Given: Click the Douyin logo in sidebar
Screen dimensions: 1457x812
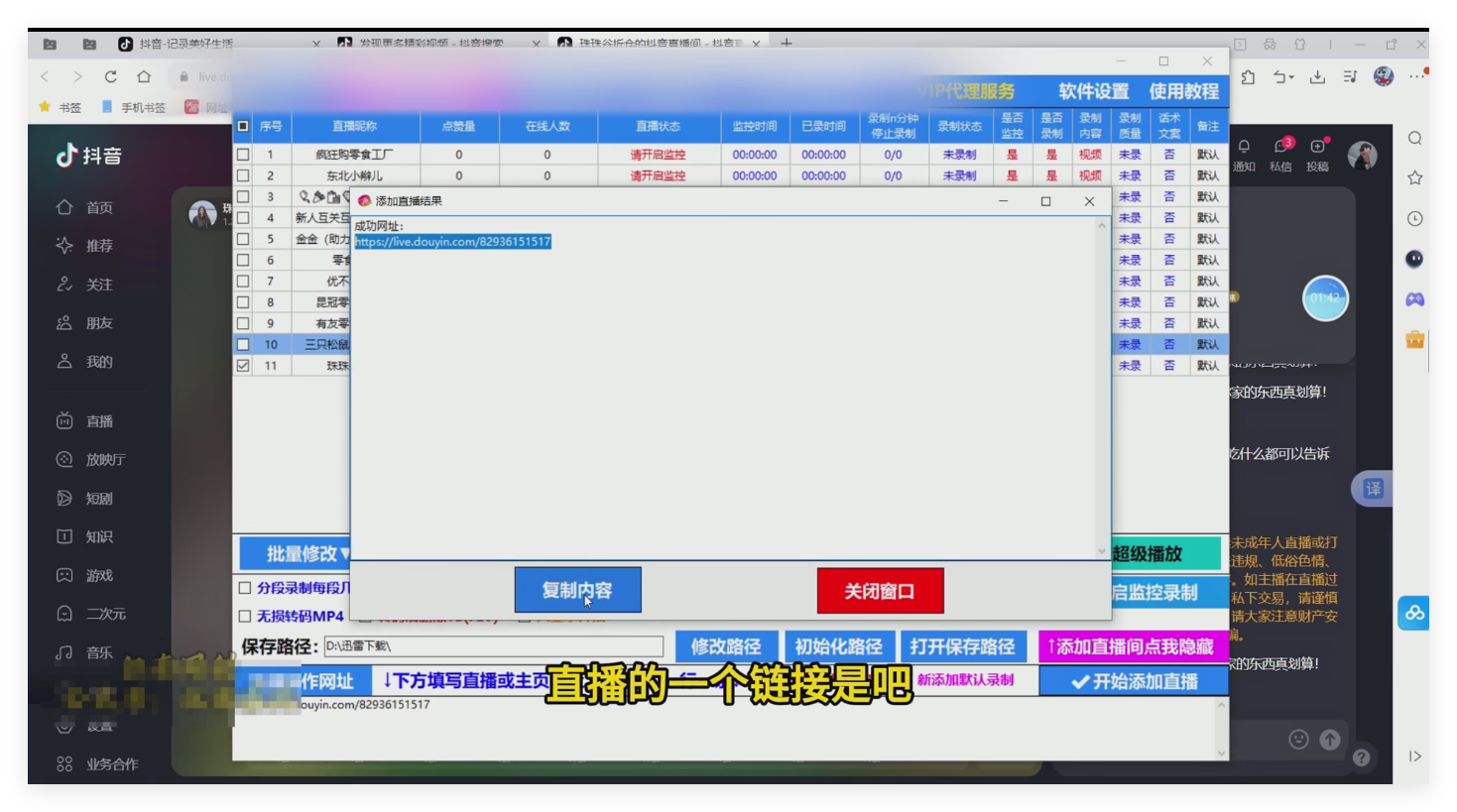Looking at the screenshot, I should [x=88, y=156].
